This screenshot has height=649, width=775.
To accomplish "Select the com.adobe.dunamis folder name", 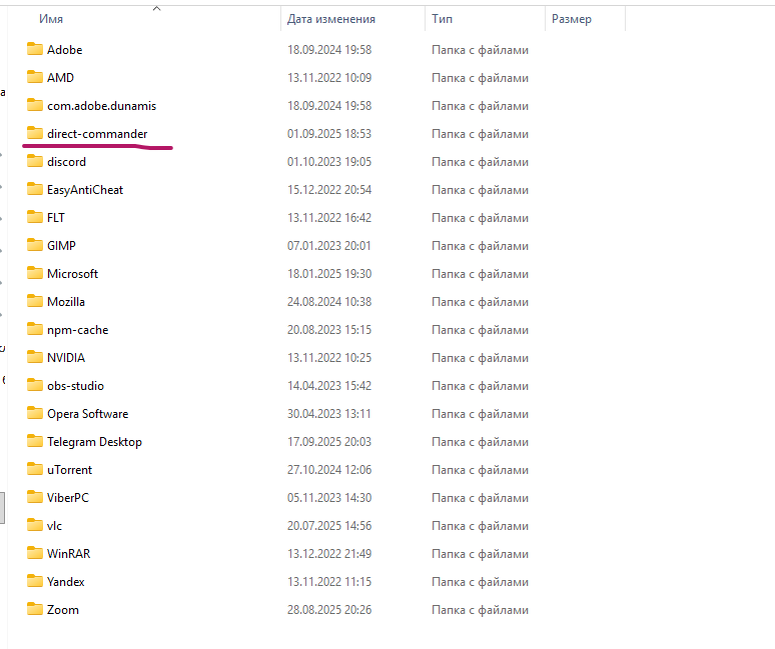I will (101, 106).
